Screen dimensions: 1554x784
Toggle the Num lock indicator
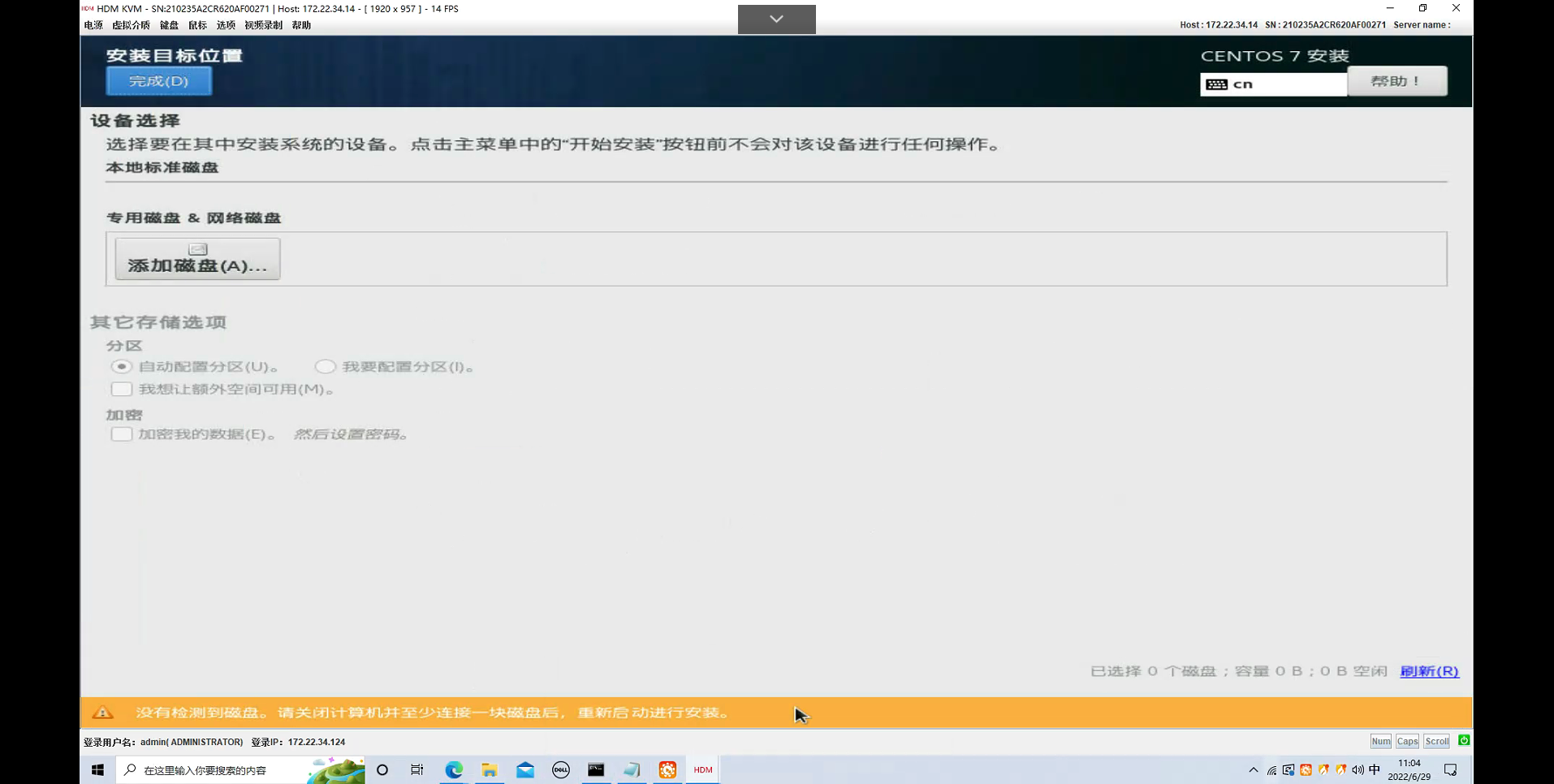coord(1380,741)
